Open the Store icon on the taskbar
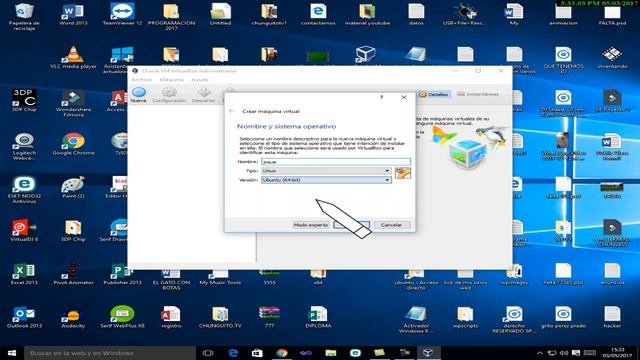Viewport: 640px width, 360px height. click(257, 353)
